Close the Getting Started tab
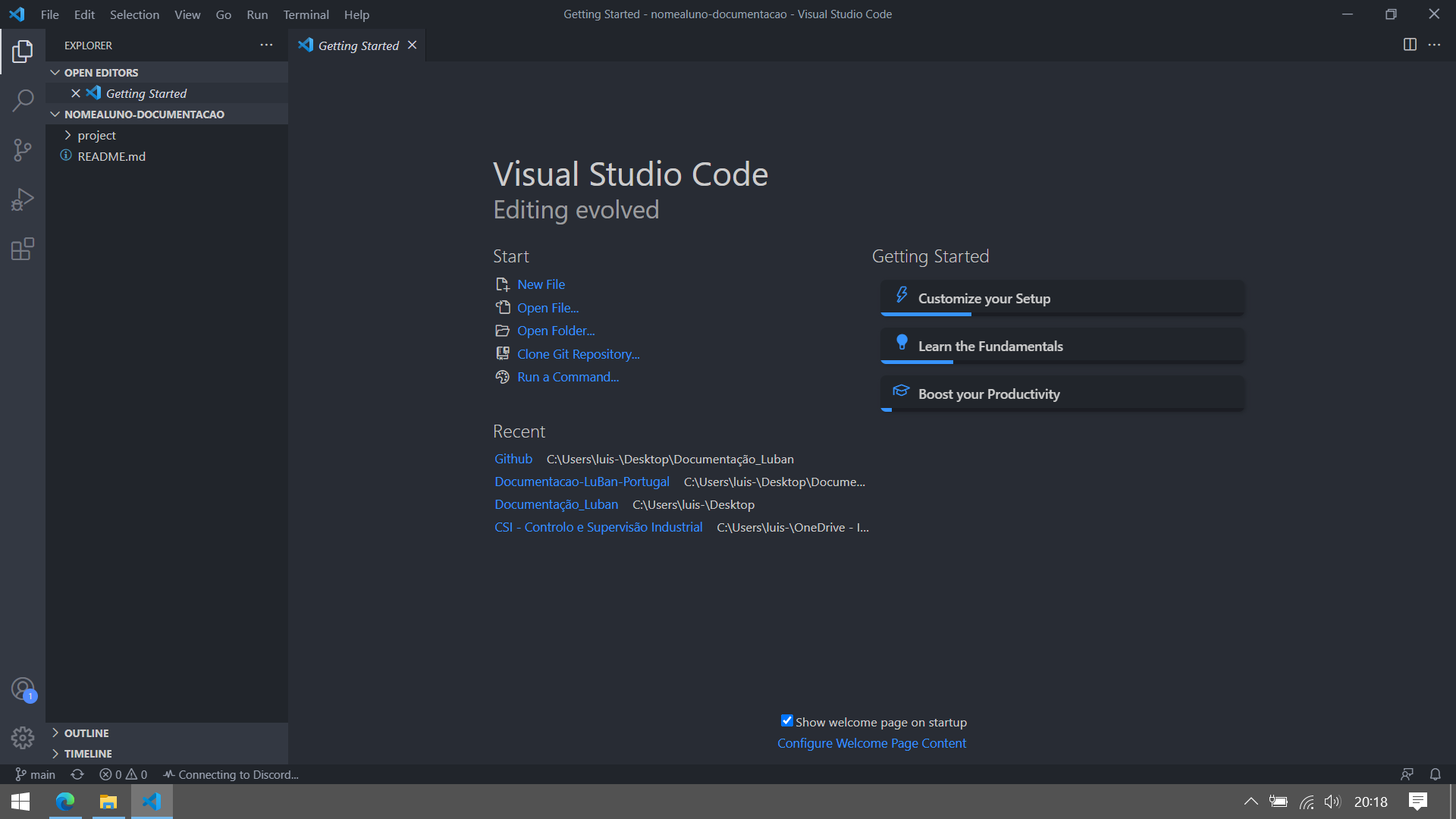The width and height of the screenshot is (1456, 819). pos(412,45)
